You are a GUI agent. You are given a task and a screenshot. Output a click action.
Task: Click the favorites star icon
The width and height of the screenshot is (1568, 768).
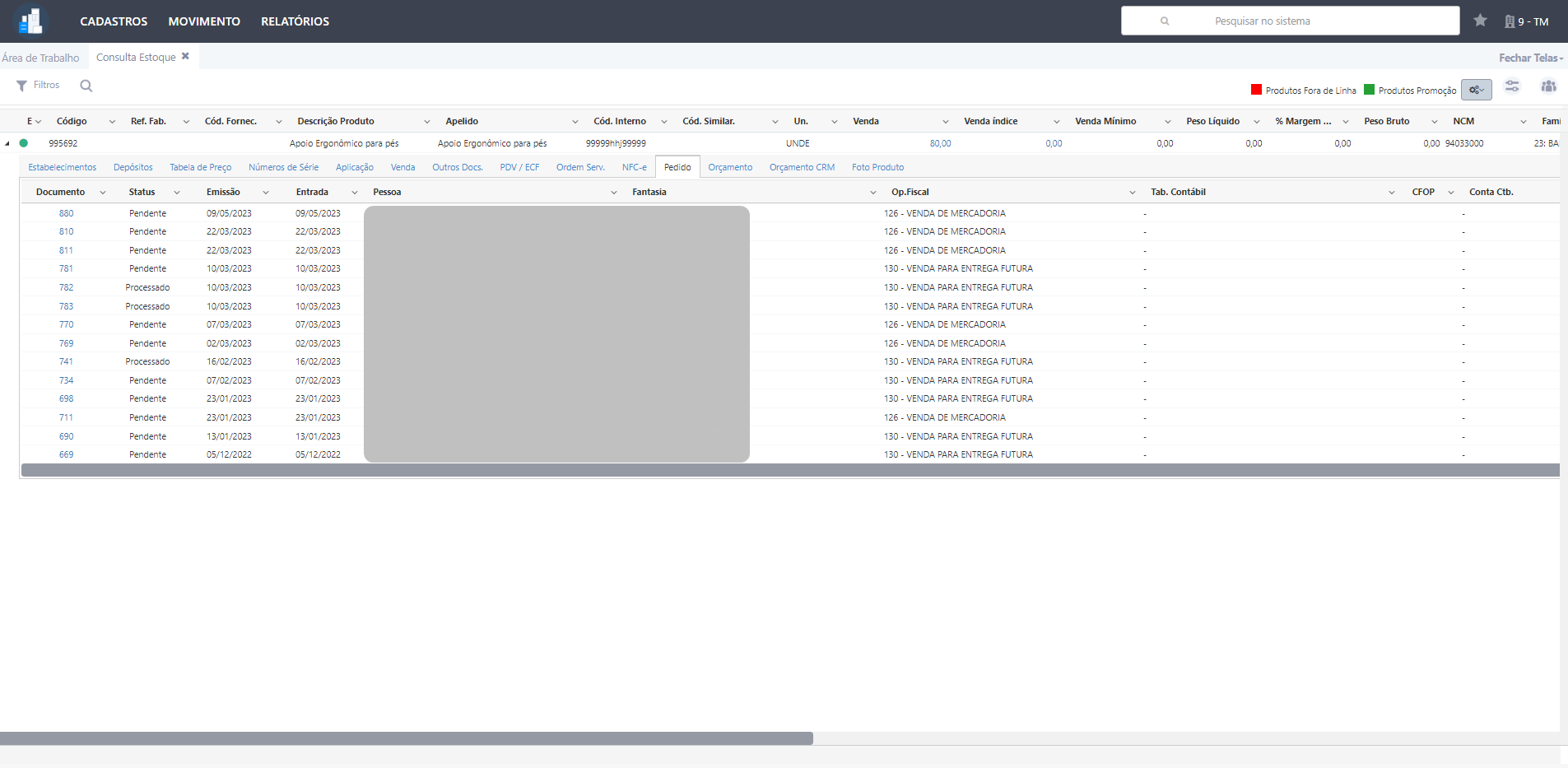click(x=1480, y=21)
